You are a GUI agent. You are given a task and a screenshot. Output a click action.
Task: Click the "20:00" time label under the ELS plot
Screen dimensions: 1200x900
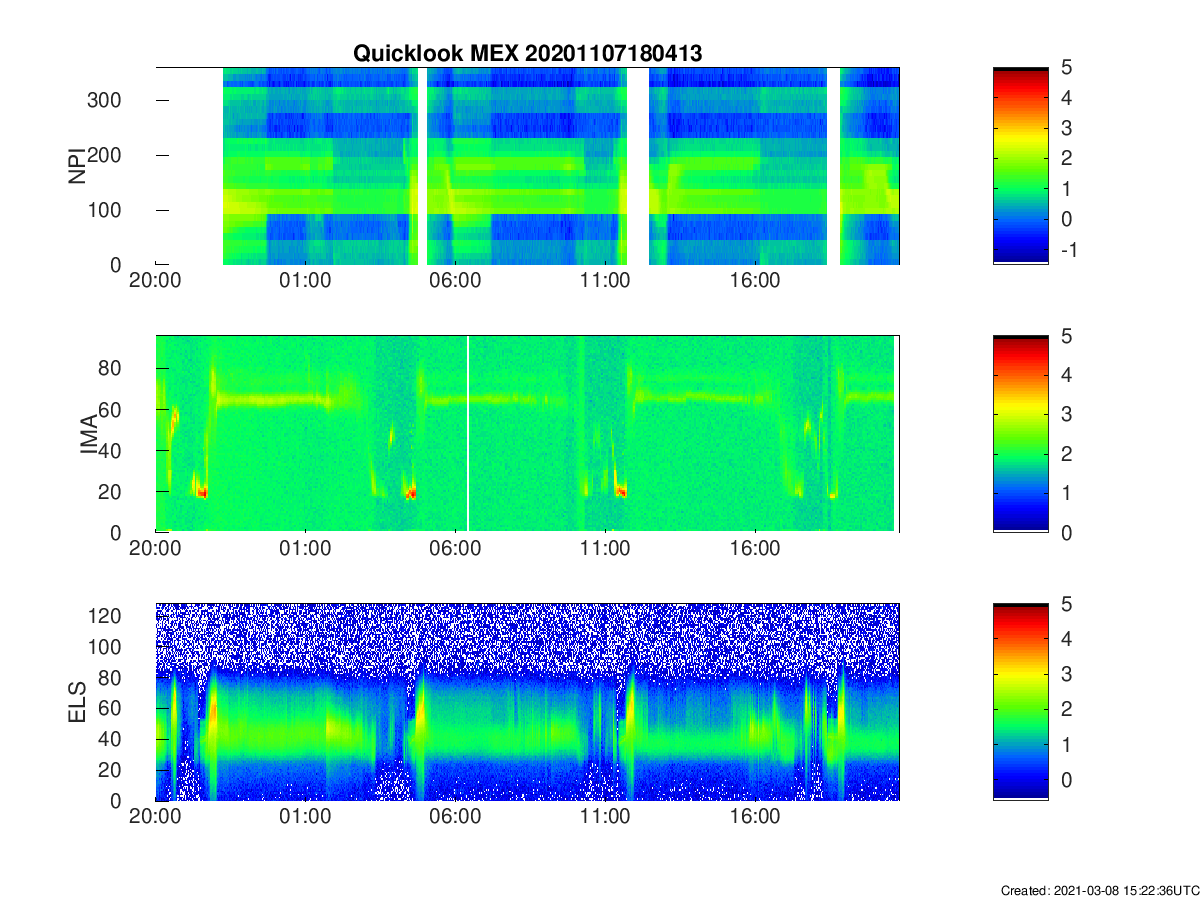click(156, 817)
